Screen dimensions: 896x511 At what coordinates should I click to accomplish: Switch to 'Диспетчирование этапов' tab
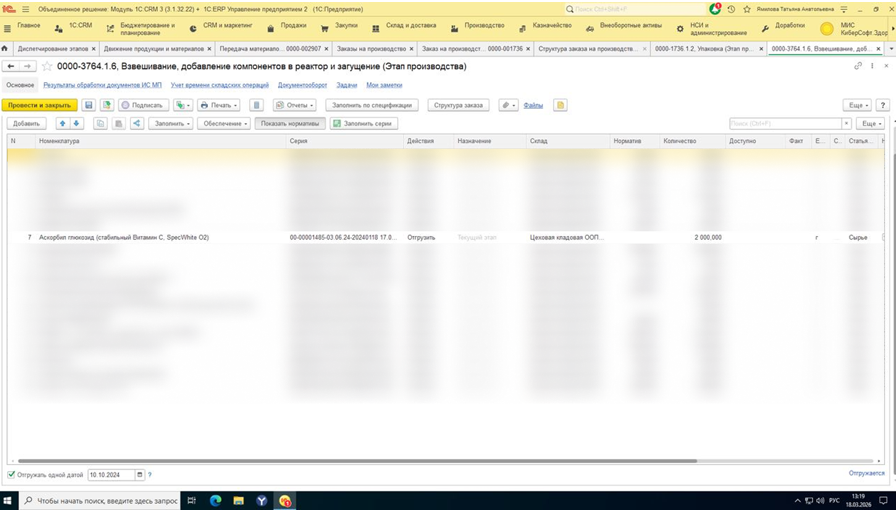pos(51,48)
